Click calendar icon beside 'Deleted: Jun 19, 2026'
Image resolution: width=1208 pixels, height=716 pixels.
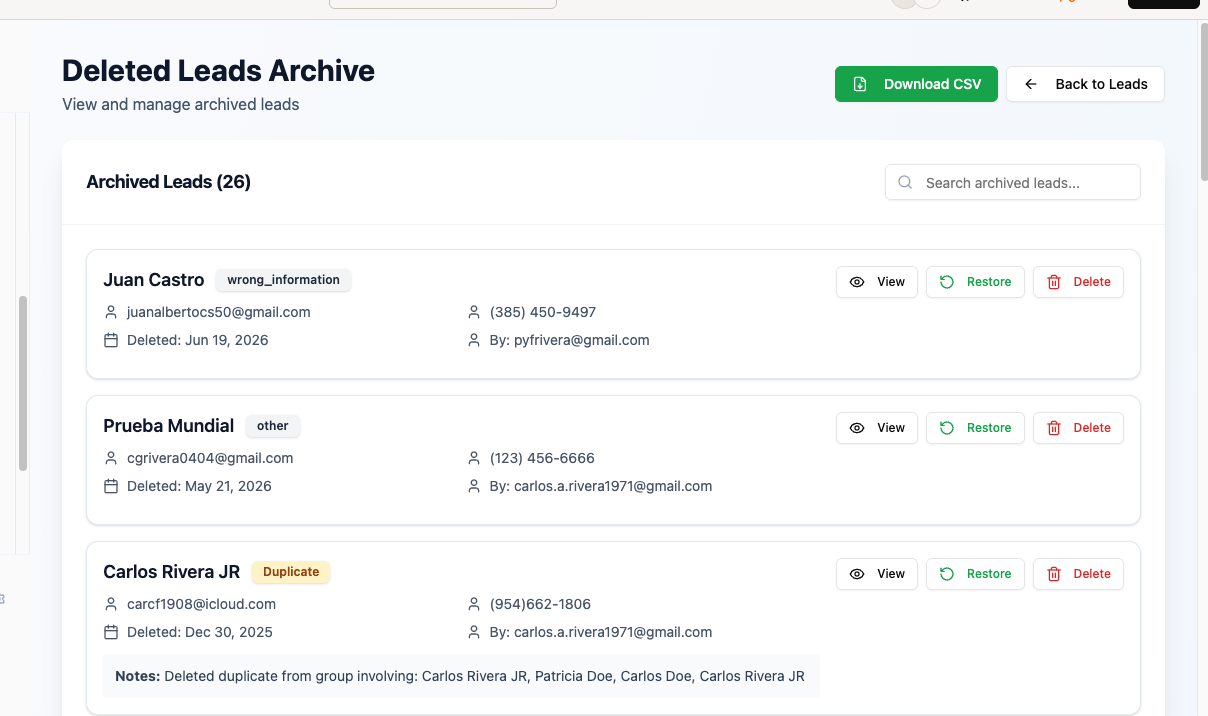(x=111, y=340)
